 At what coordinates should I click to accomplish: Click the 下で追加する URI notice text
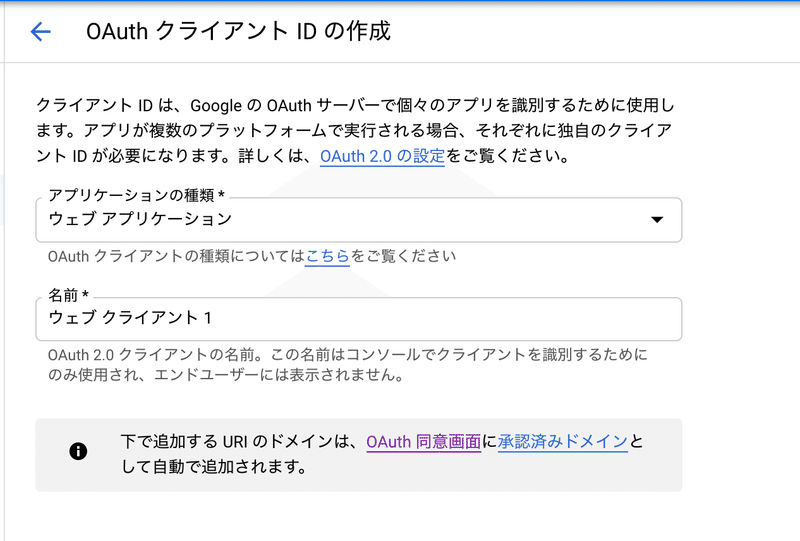click(x=238, y=441)
